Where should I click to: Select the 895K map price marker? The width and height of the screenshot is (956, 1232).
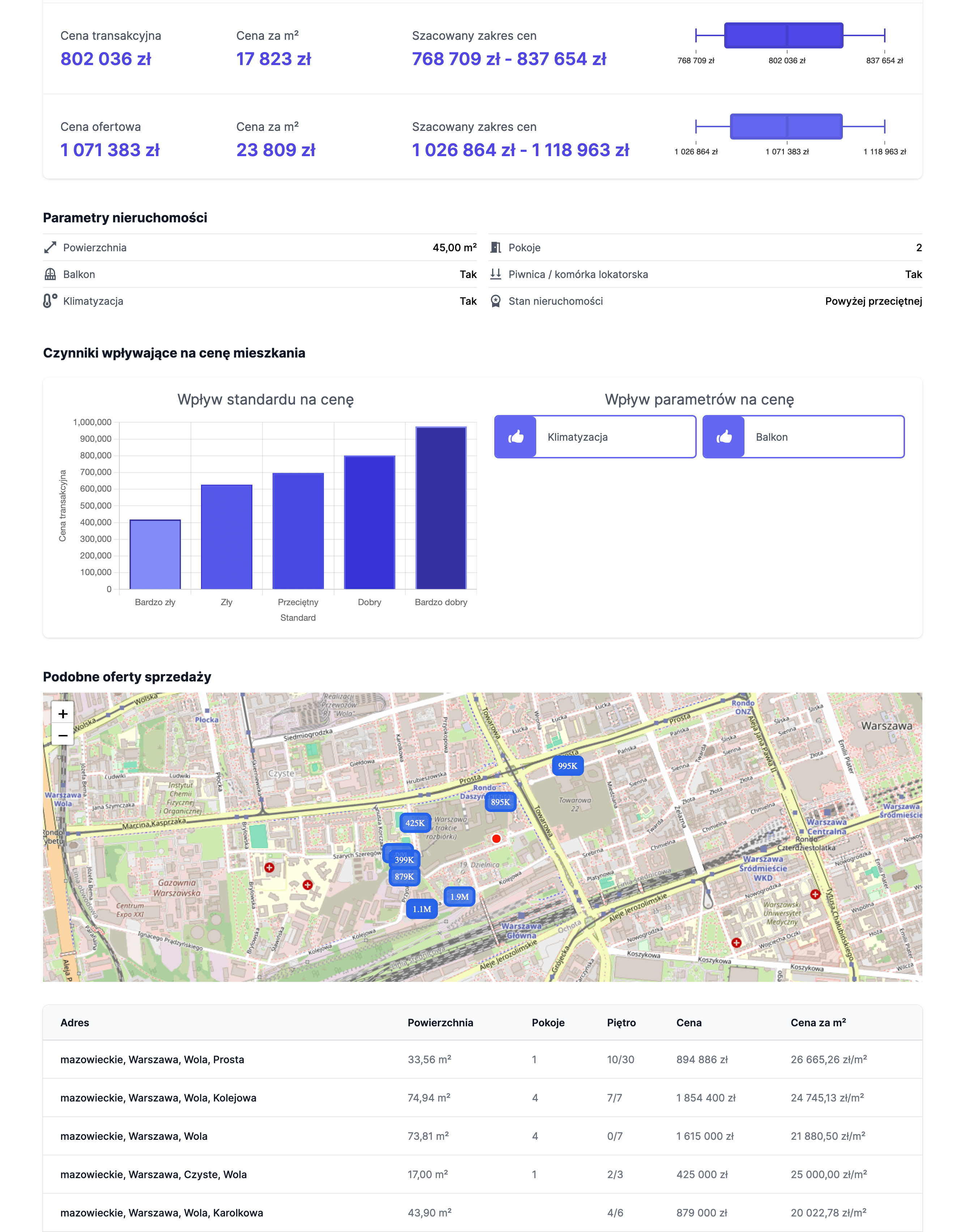(500, 802)
